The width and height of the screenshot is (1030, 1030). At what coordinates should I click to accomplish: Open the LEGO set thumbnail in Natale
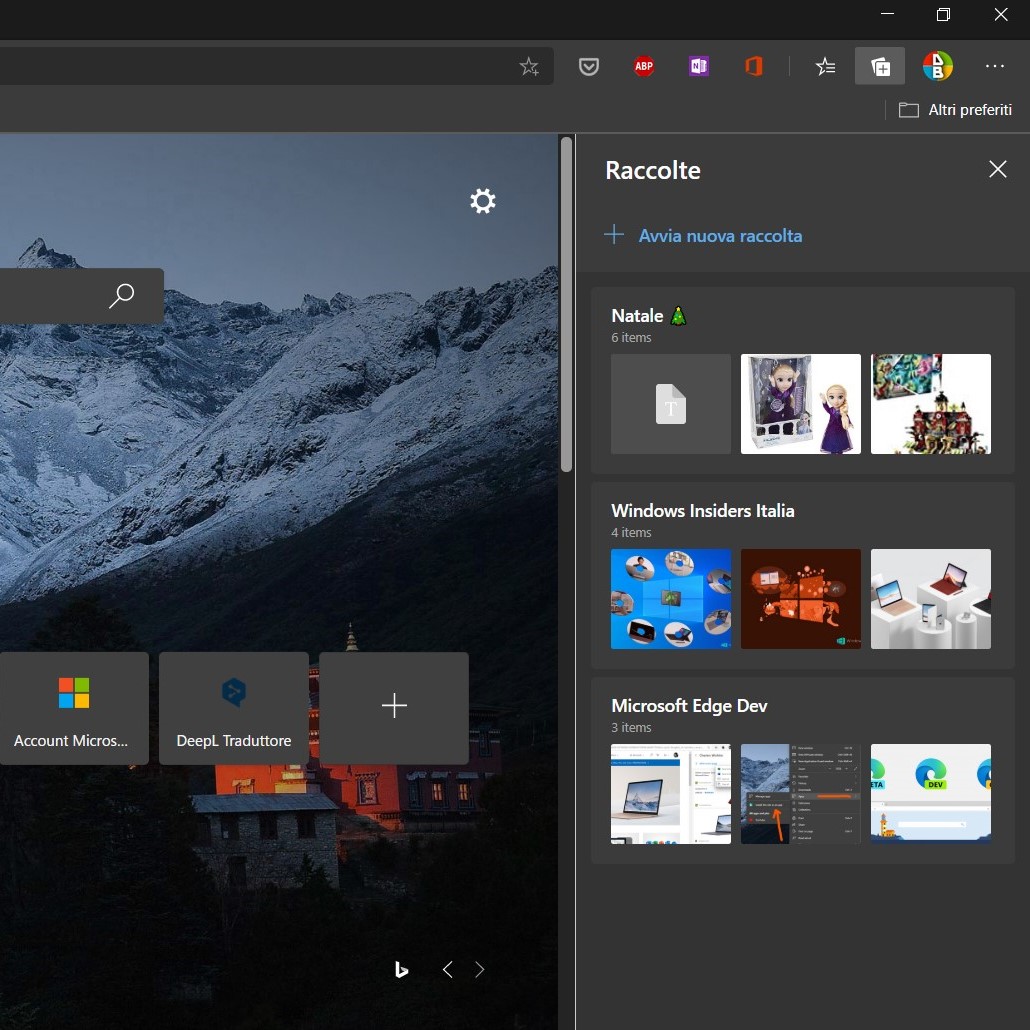[931, 404]
